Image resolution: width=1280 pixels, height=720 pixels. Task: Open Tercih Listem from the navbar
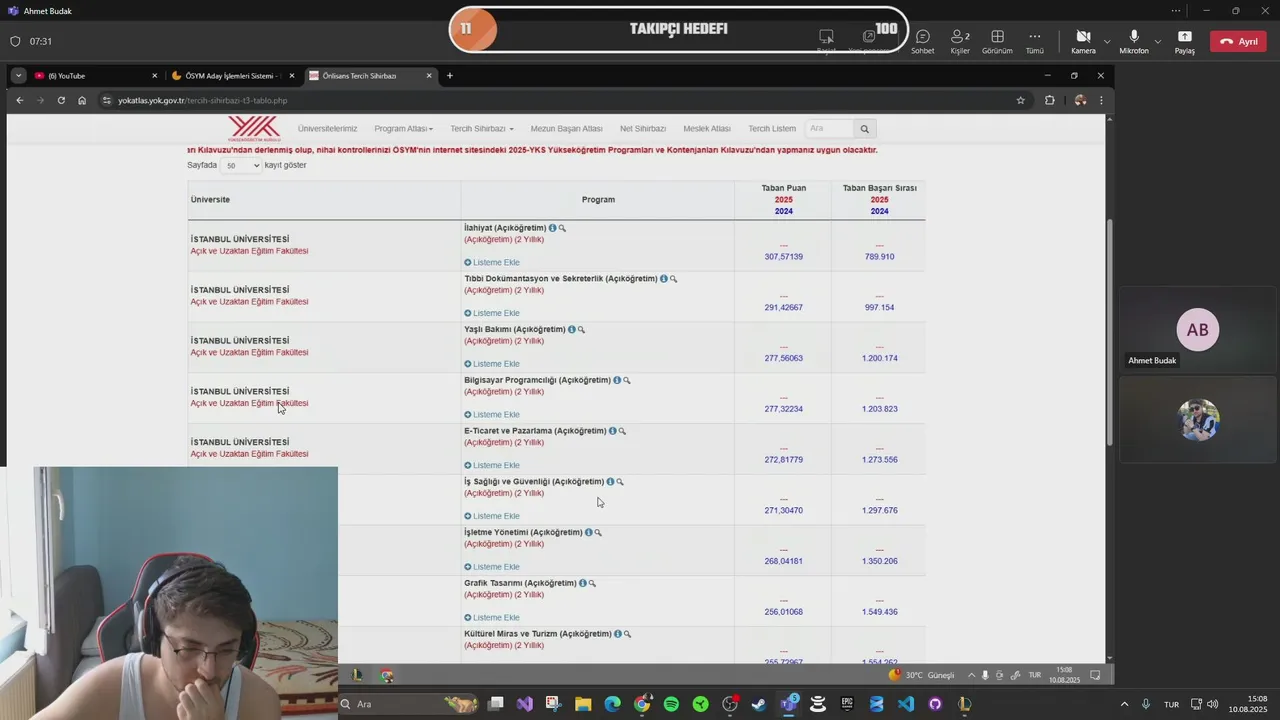772,129
